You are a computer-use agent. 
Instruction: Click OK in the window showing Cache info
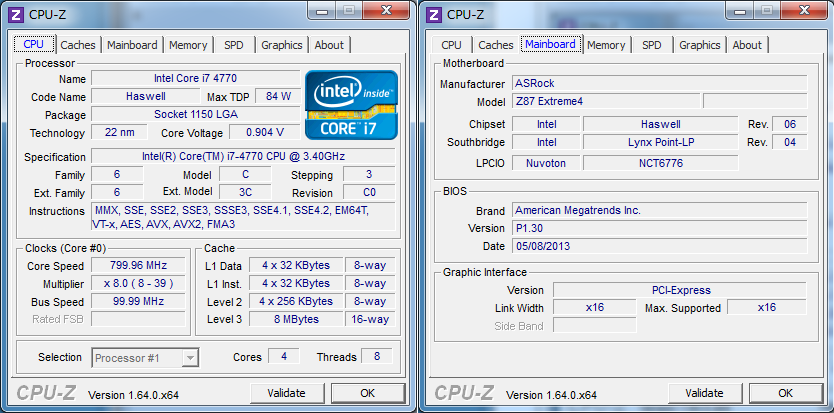pyautogui.click(x=367, y=393)
